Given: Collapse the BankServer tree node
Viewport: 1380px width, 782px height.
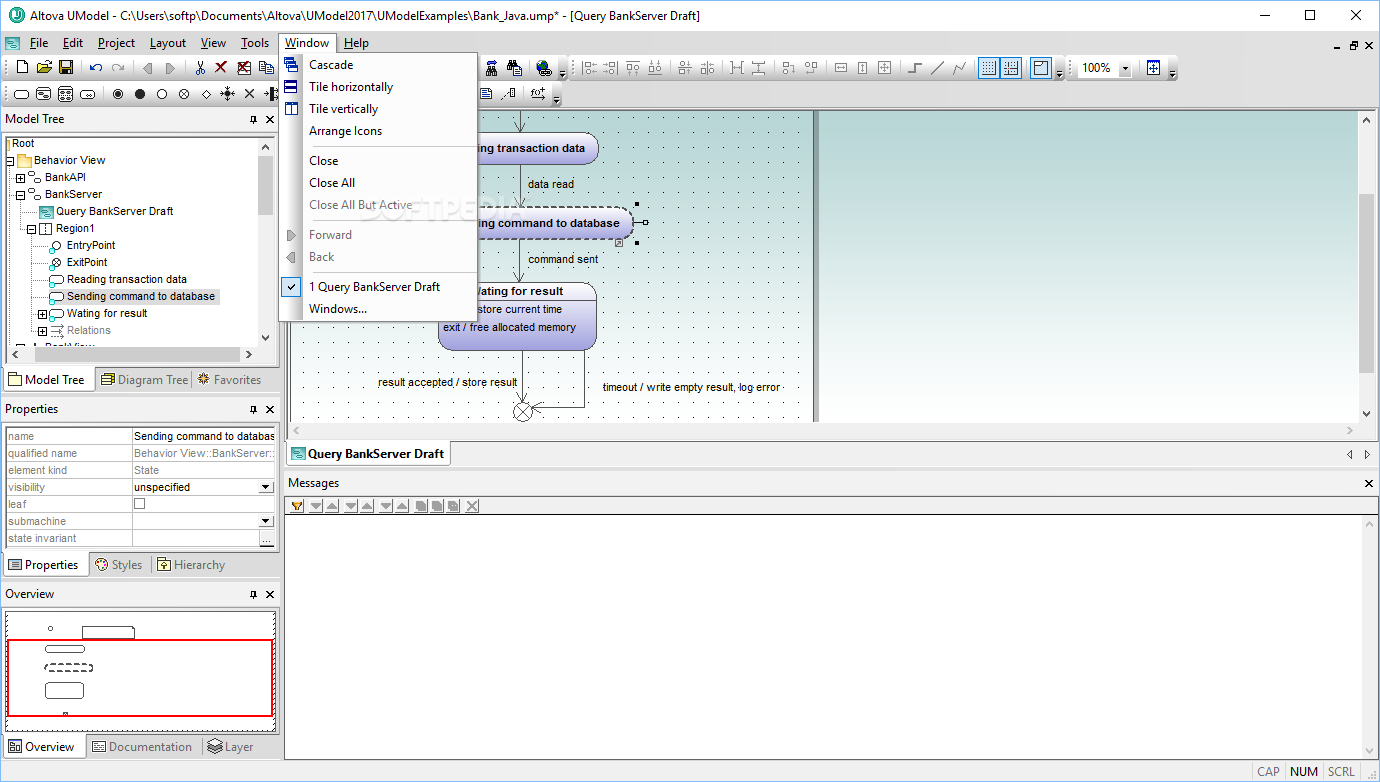Looking at the screenshot, I should (x=20, y=195).
